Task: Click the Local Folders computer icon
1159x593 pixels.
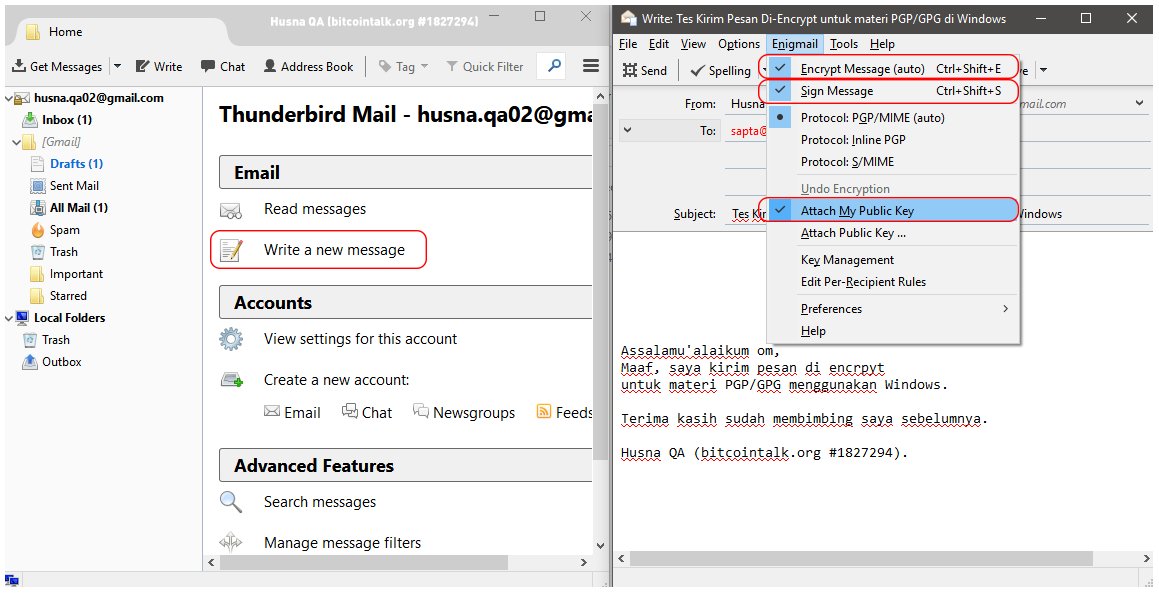Action: point(23,318)
